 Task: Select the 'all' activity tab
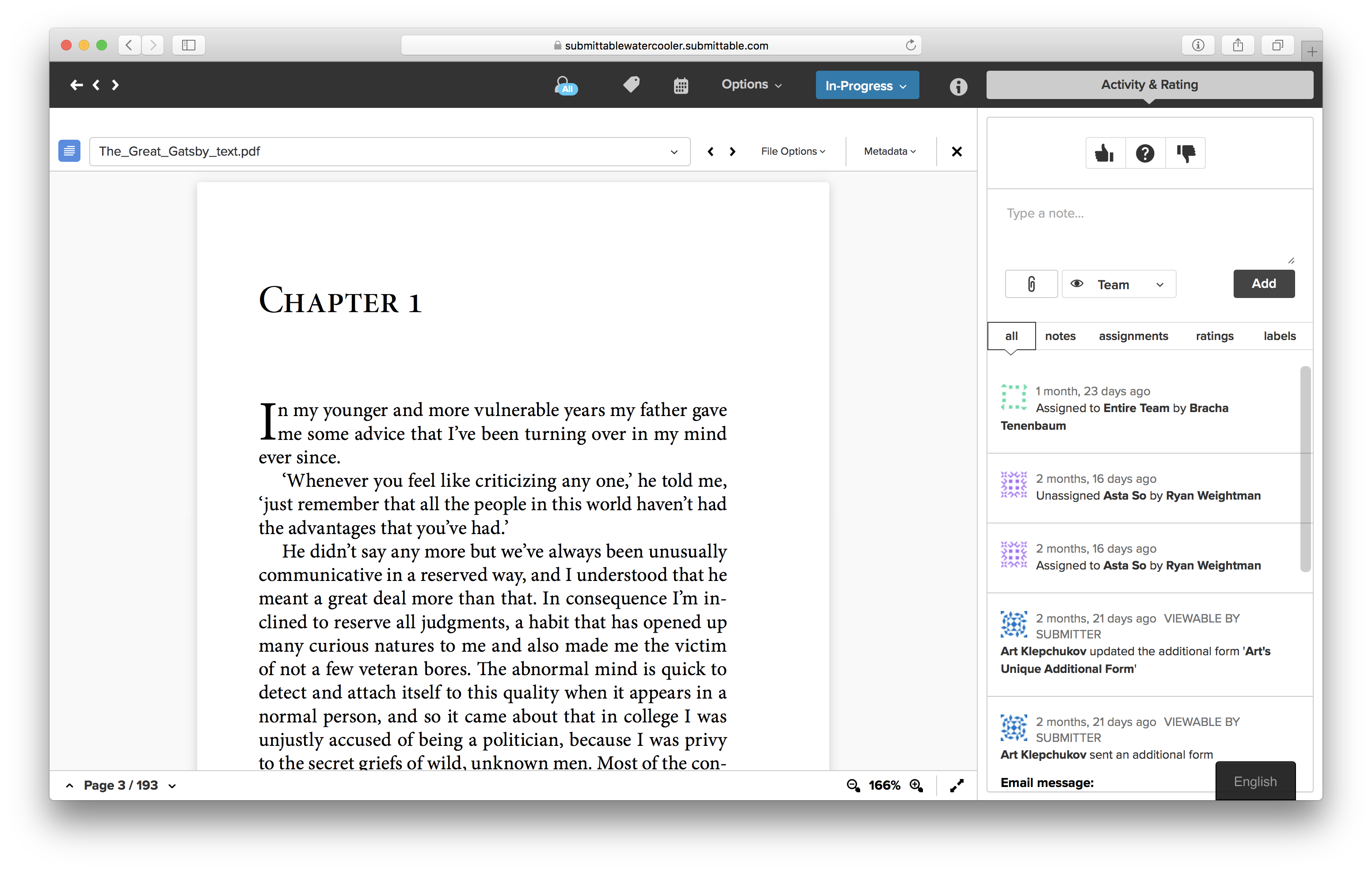(1011, 336)
